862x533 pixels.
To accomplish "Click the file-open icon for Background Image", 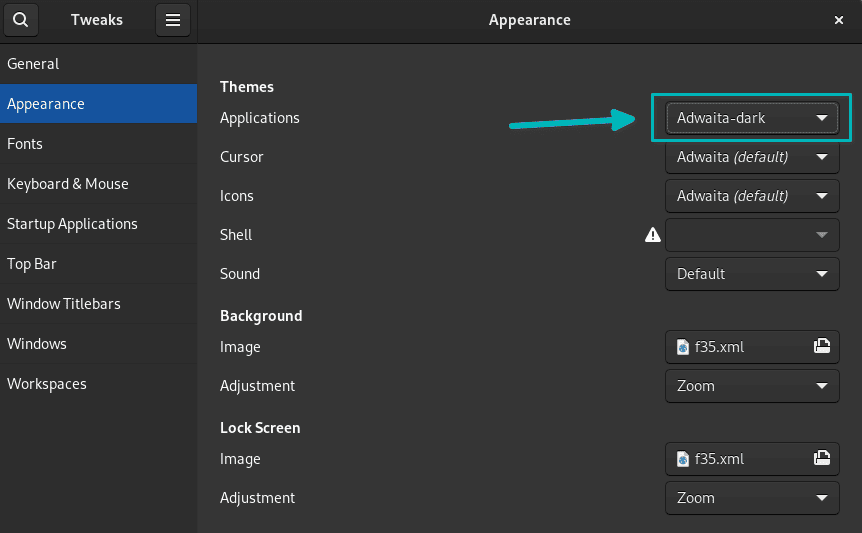I will [x=822, y=346].
